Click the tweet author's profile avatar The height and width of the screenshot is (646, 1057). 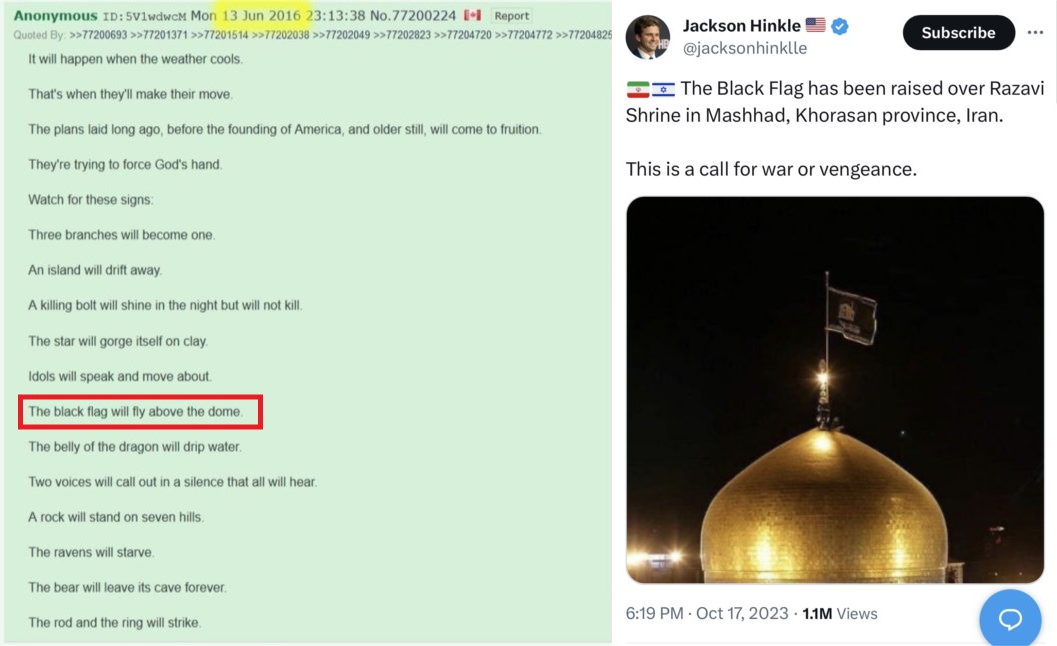(x=648, y=37)
